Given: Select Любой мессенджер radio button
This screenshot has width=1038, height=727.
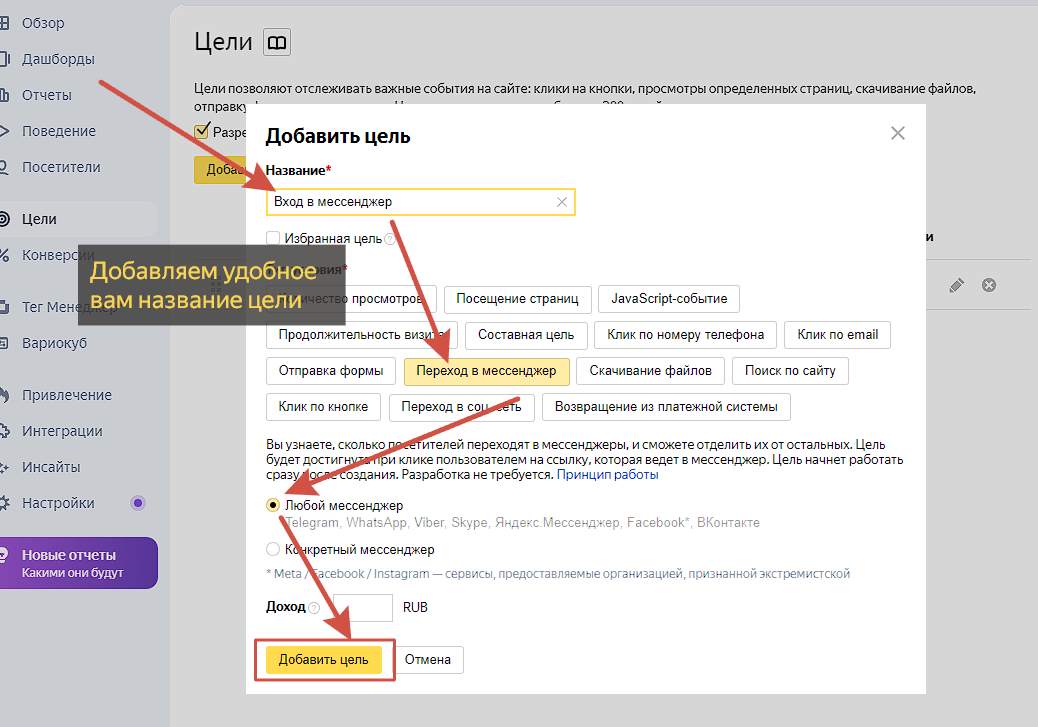Looking at the screenshot, I should [273, 505].
